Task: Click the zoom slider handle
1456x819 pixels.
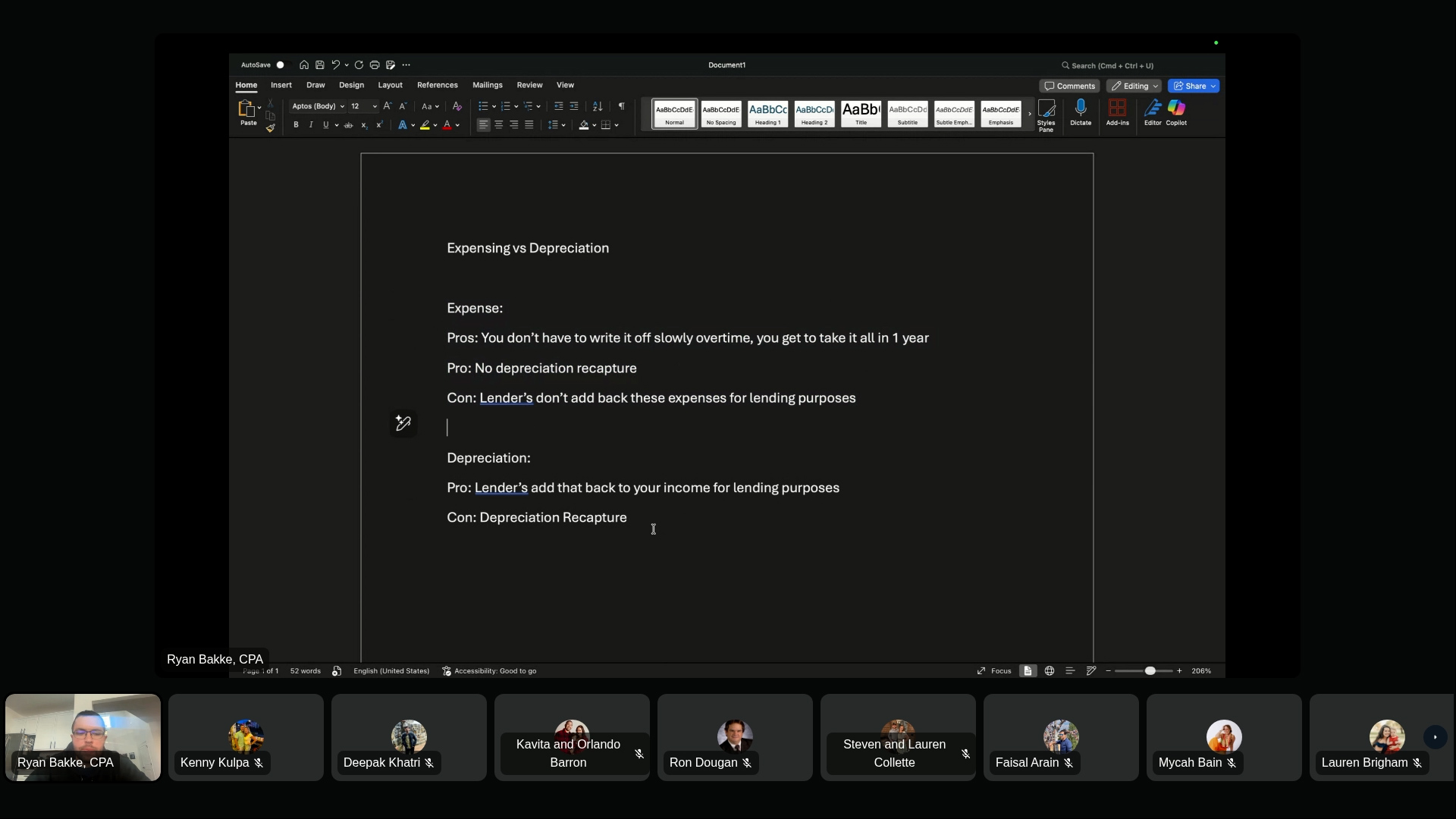Action: tap(1150, 671)
